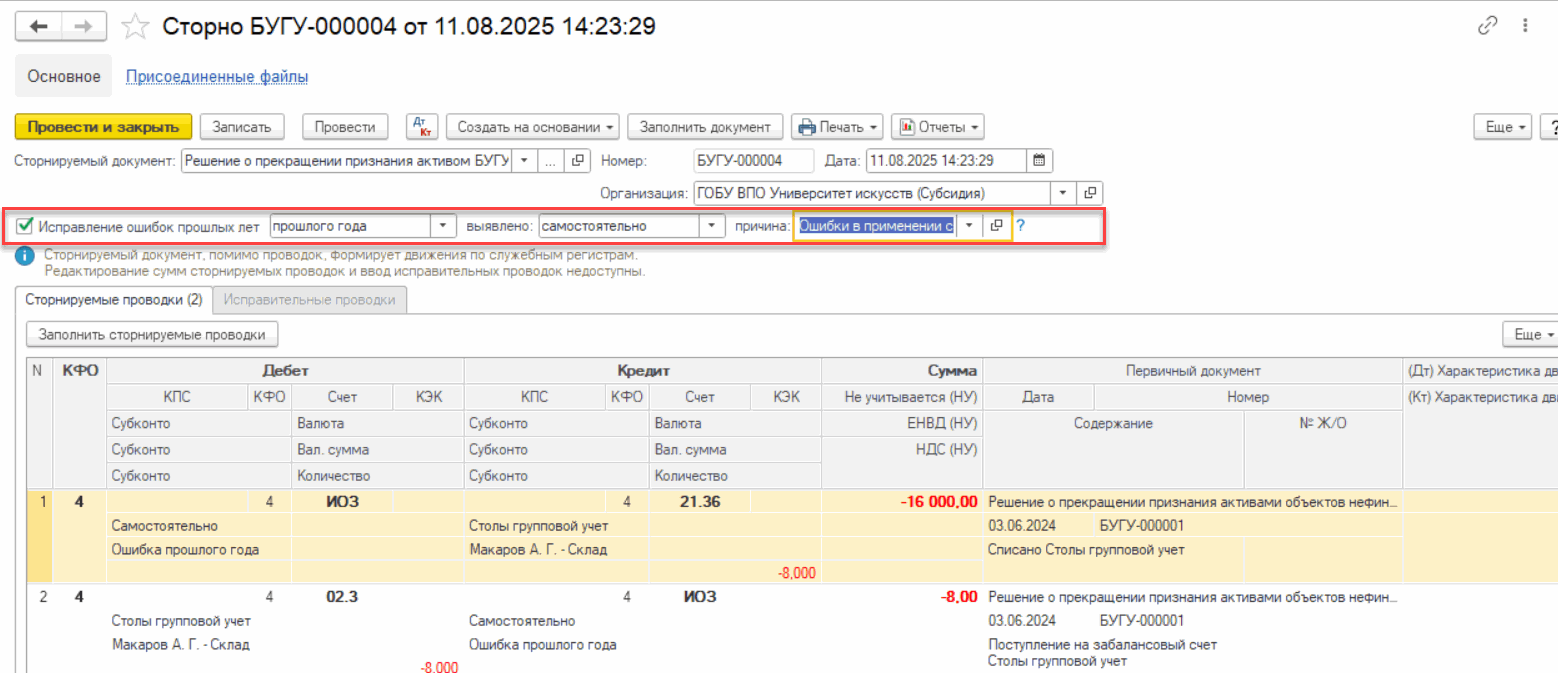Copy link using chain icon
The image size is (1558, 673).
point(1487,27)
